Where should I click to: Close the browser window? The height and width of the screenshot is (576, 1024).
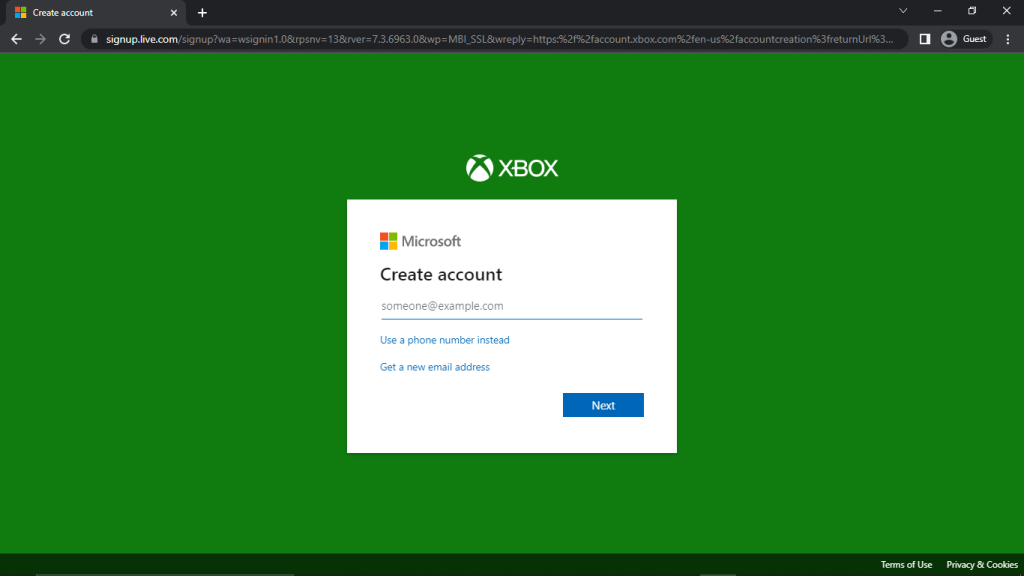click(x=1006, y=11)
